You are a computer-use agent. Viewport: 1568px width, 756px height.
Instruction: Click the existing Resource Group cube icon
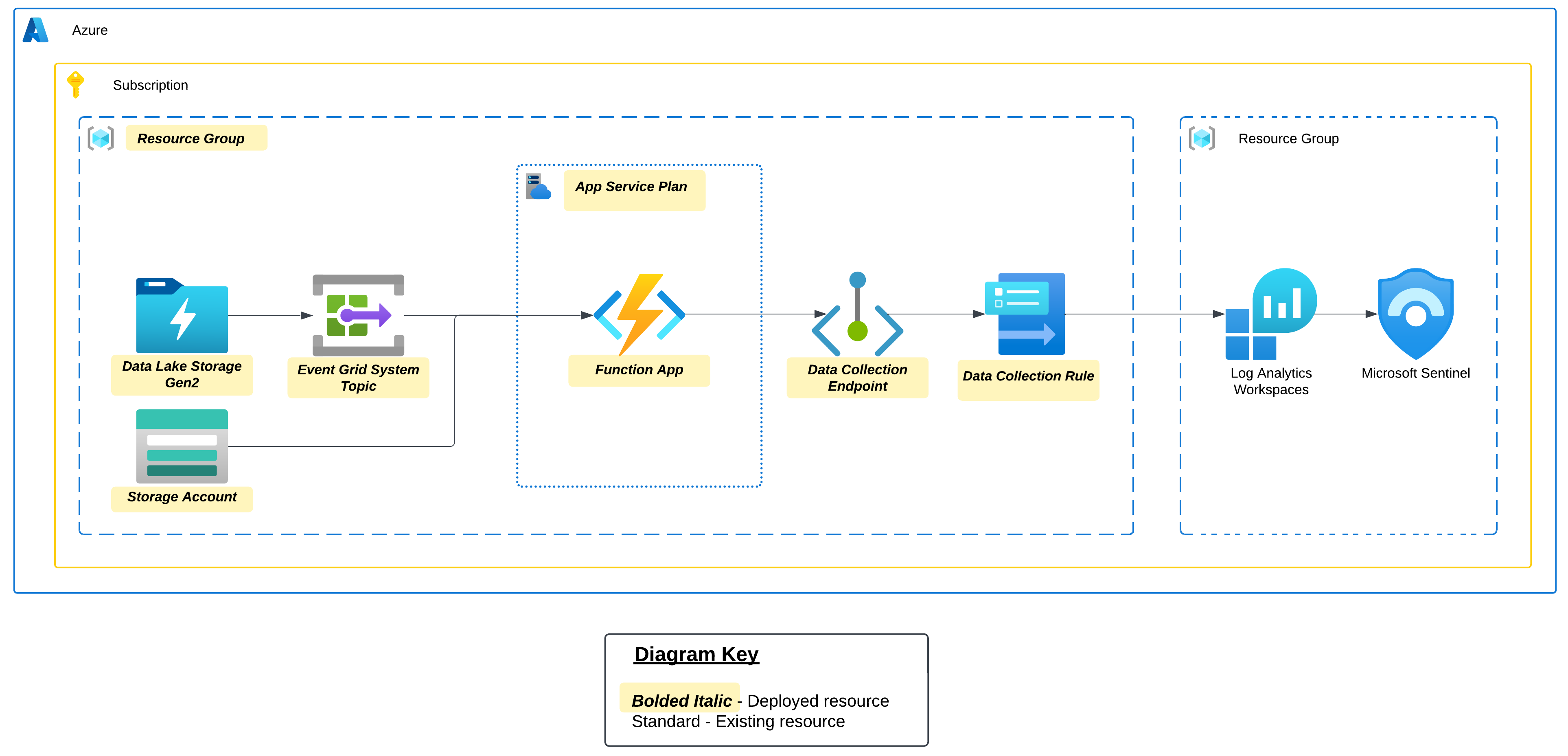point(1202,138)
